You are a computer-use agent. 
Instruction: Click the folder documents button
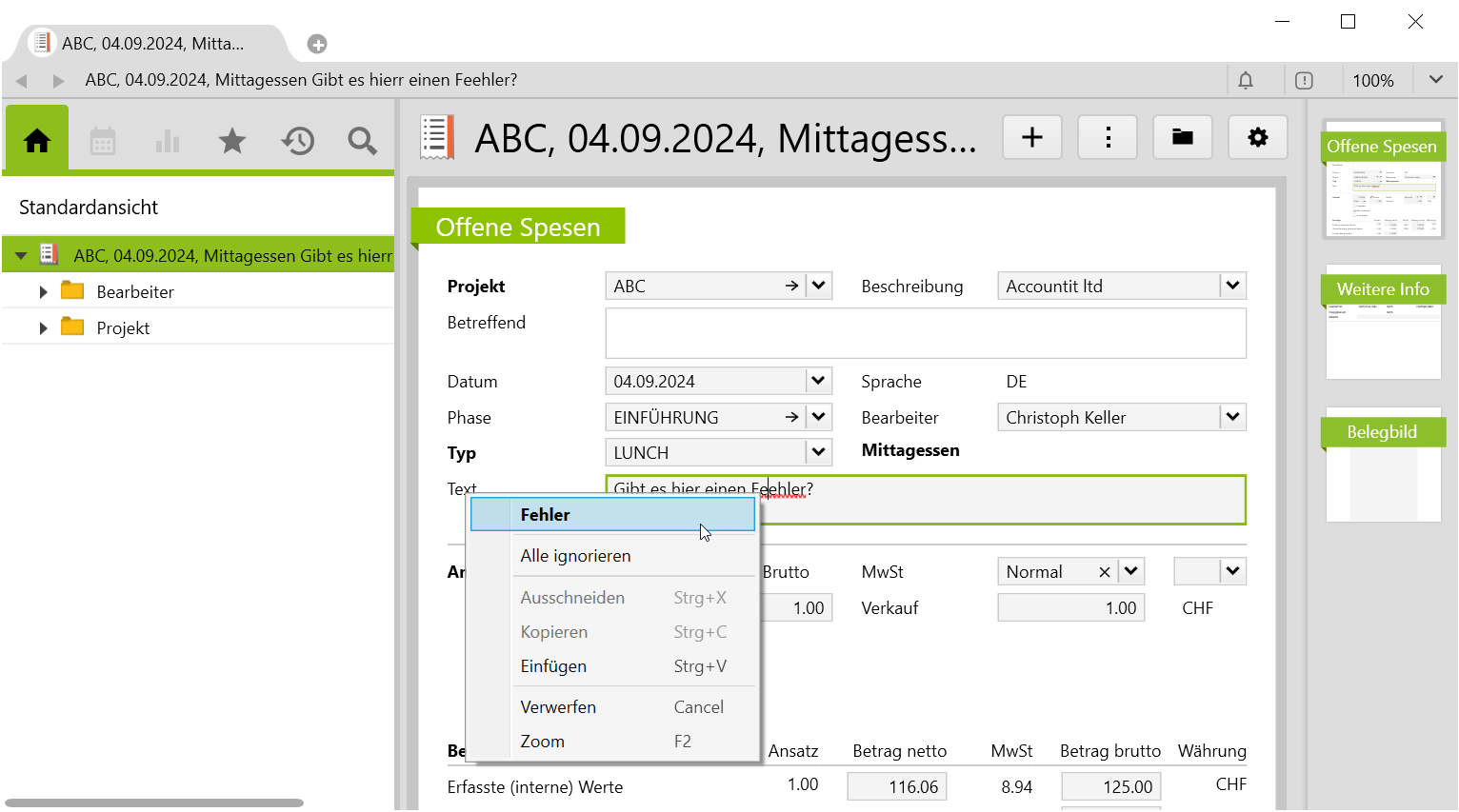coord(1183,138)
